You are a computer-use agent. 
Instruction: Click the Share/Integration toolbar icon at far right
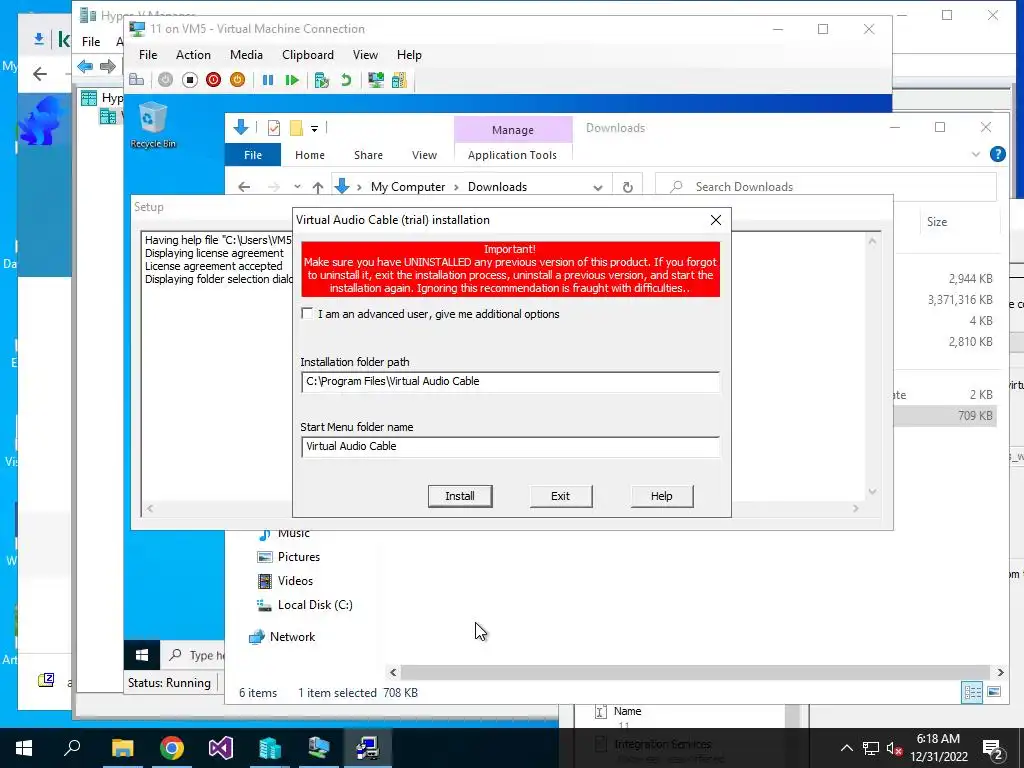(399, 80)
